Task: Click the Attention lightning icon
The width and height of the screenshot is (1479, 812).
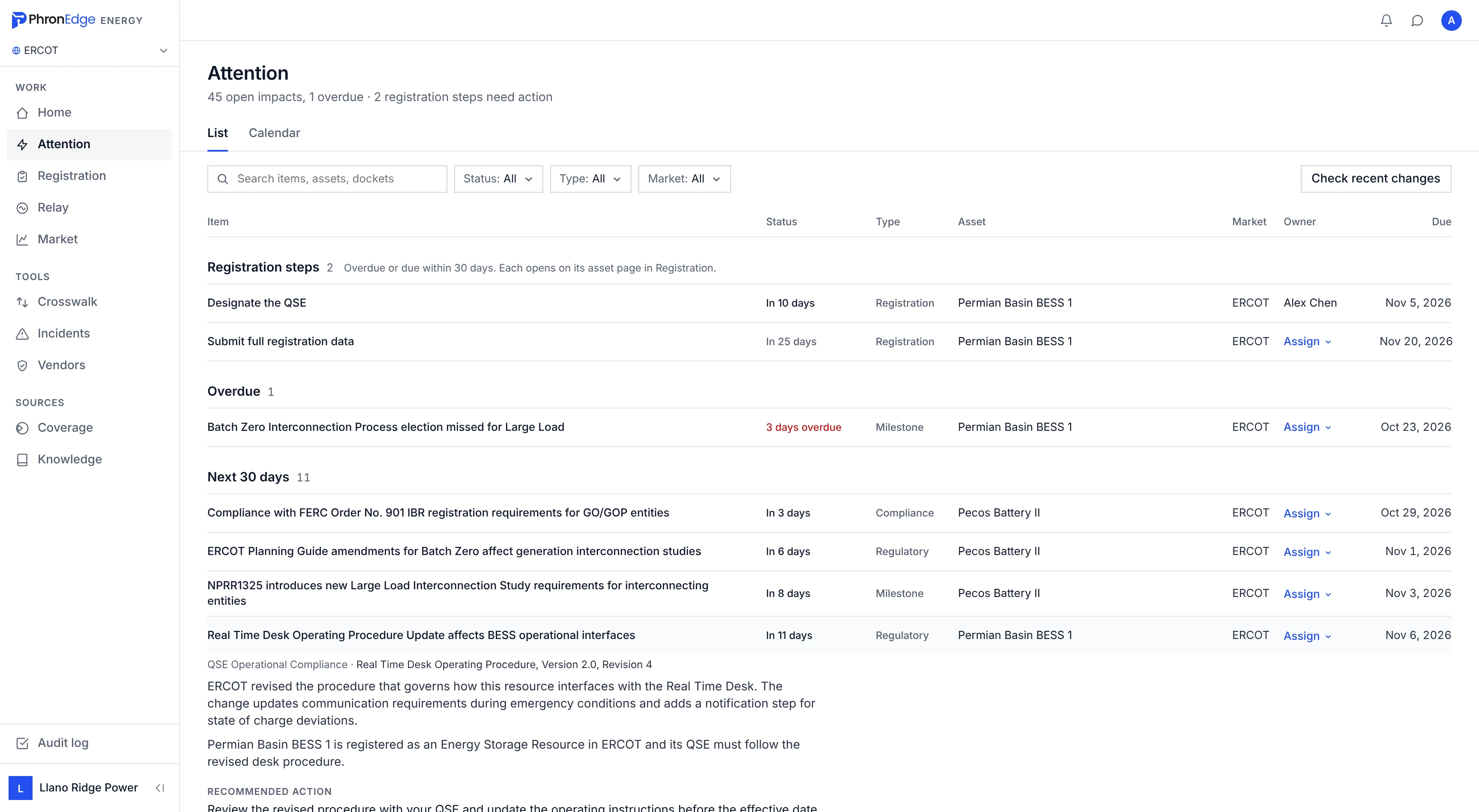Action: [22, 145]
